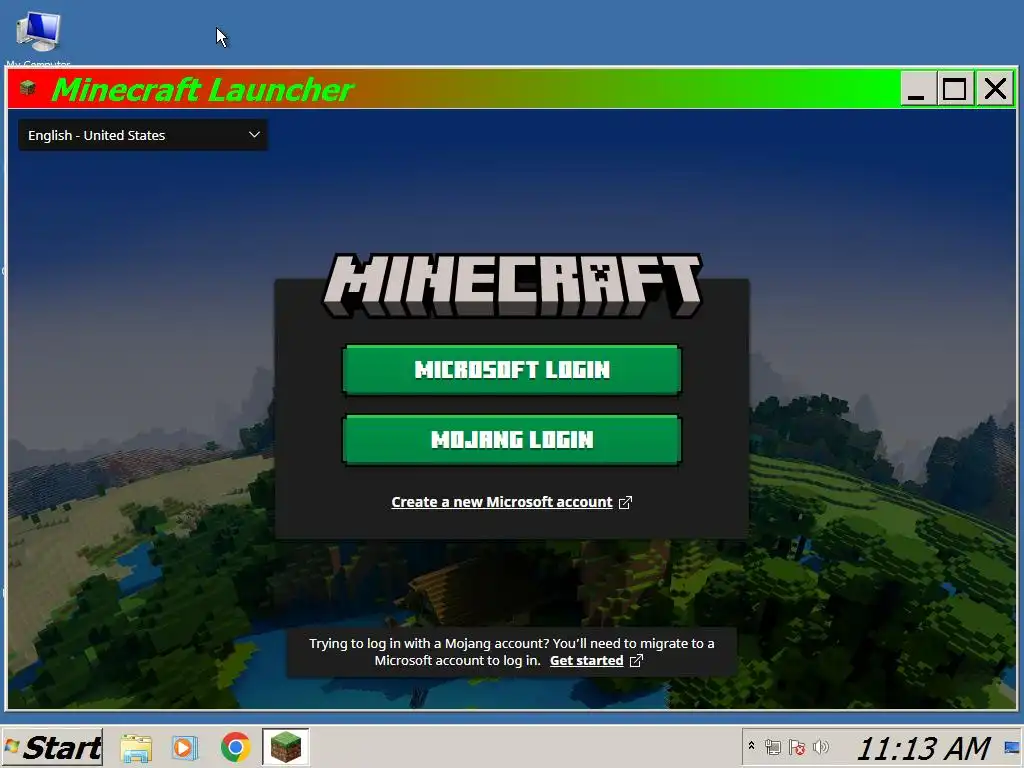Click the show desktop icon beside clock
This screenshot has height=768, width=1024.
[x=1013, y=747]
